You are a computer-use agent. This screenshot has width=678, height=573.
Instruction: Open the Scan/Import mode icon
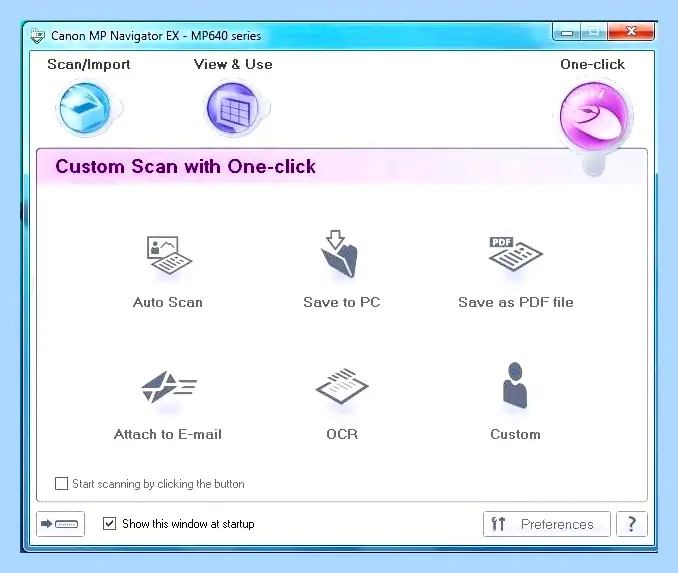point(85,108)
